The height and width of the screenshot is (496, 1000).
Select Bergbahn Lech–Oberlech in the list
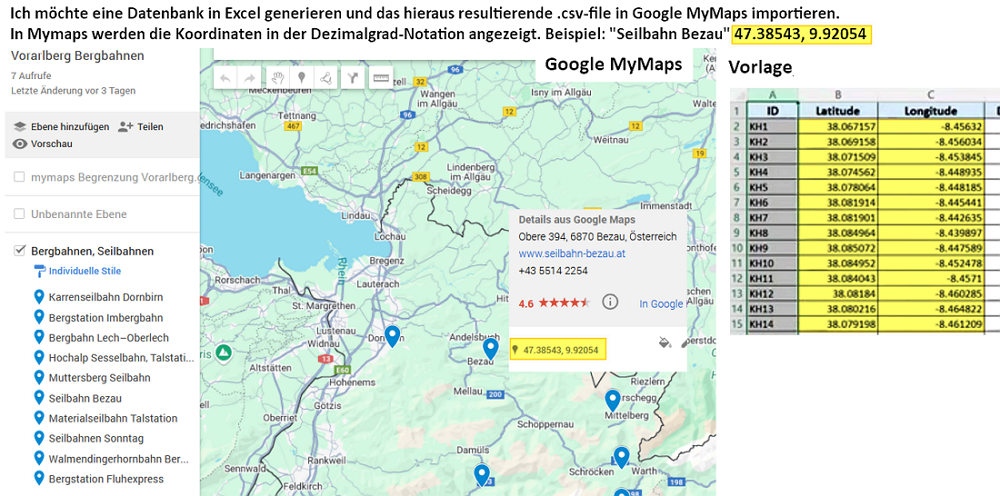[x=108, y=338]
